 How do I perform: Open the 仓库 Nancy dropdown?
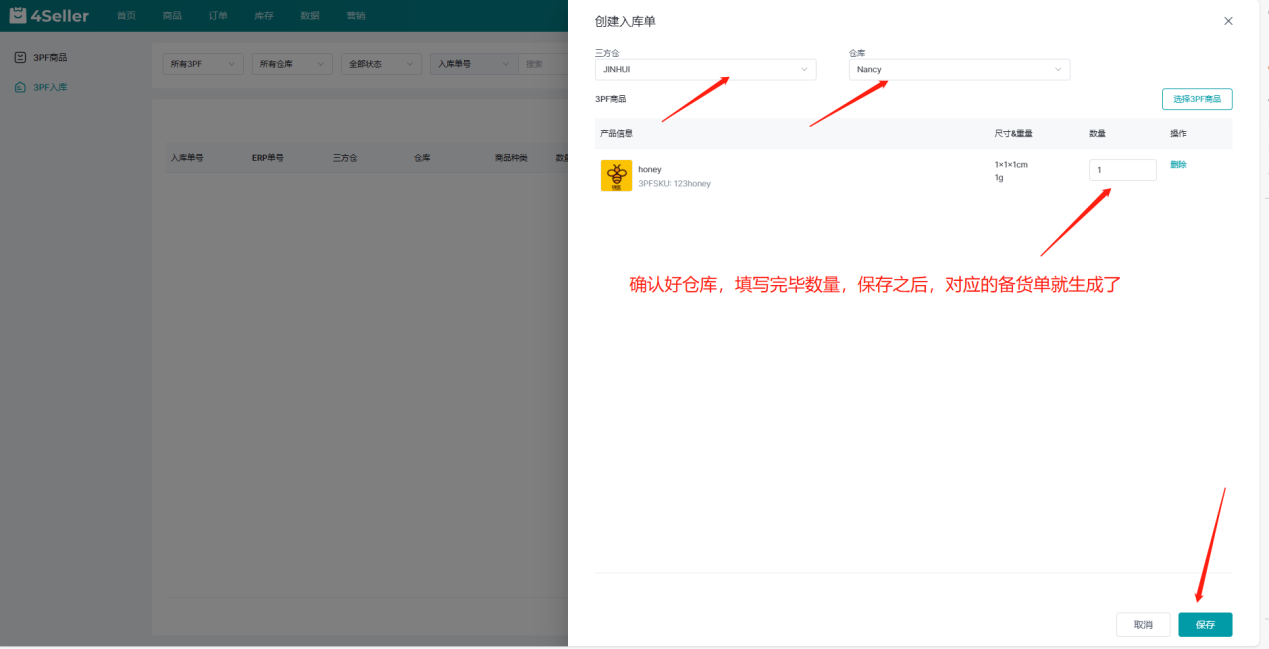tap(959, 70)
